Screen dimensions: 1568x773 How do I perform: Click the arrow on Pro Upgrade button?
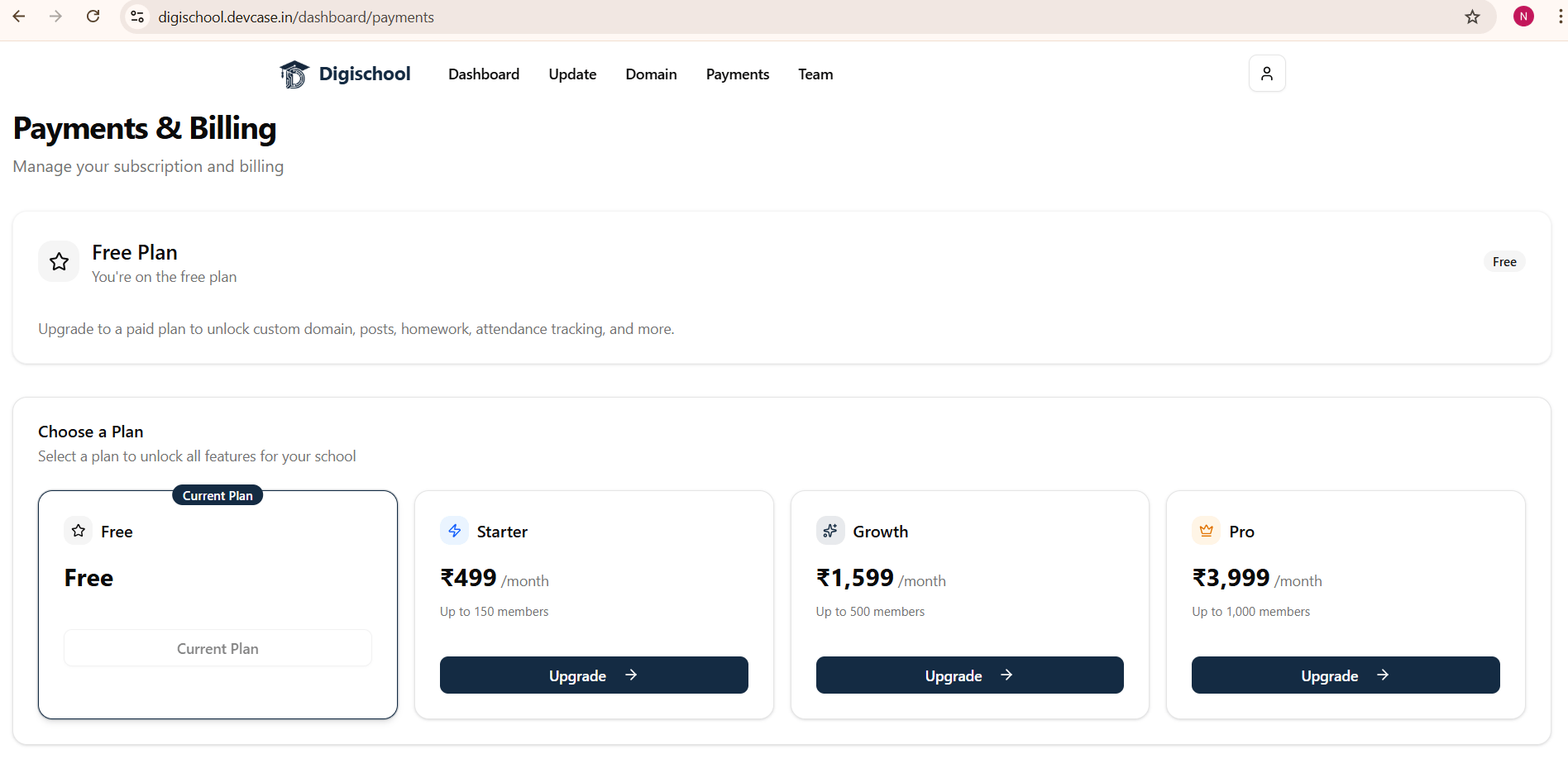tap(1383, 675)
